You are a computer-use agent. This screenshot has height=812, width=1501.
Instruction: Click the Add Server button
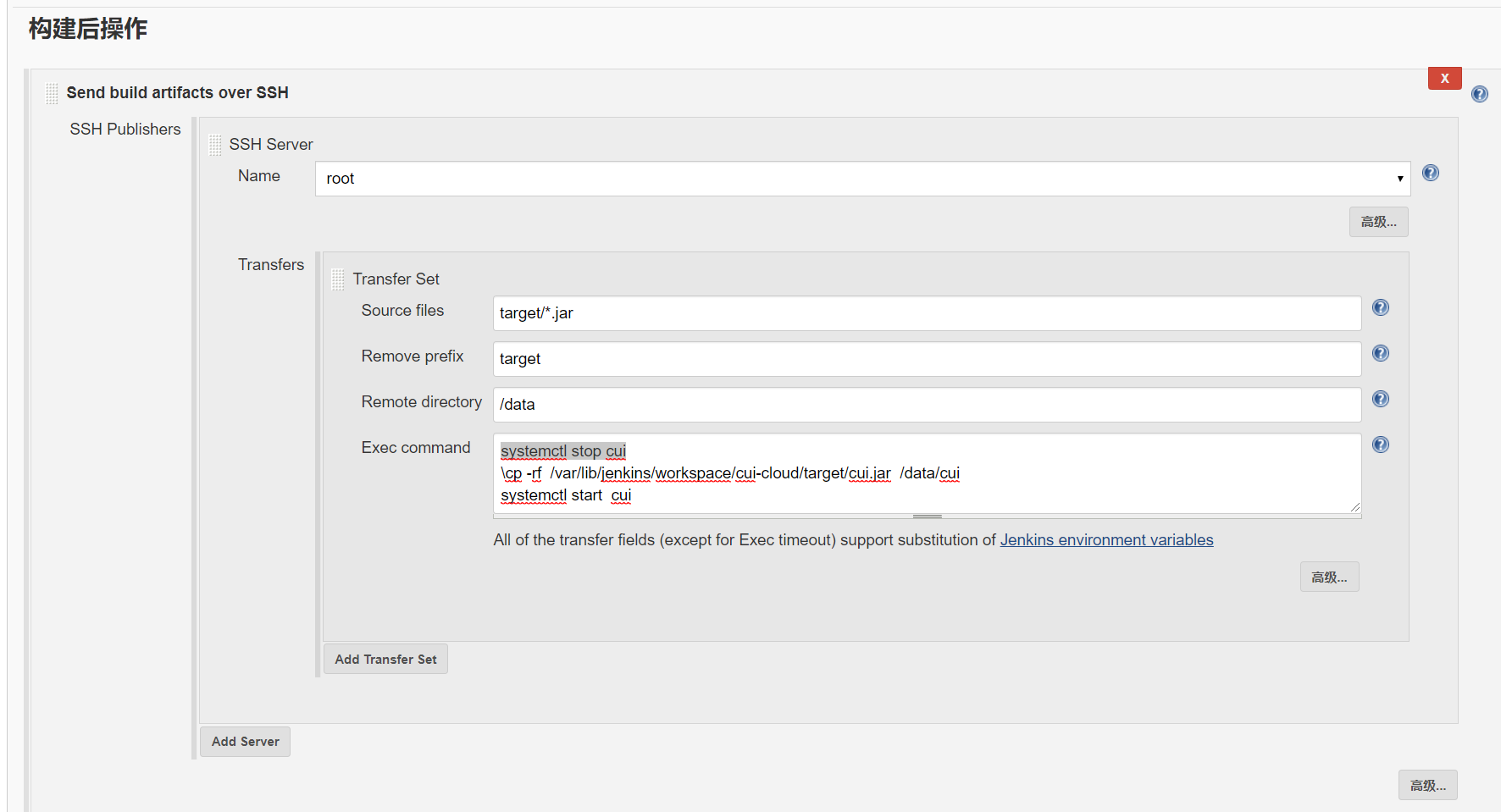[x=245, y=742]
